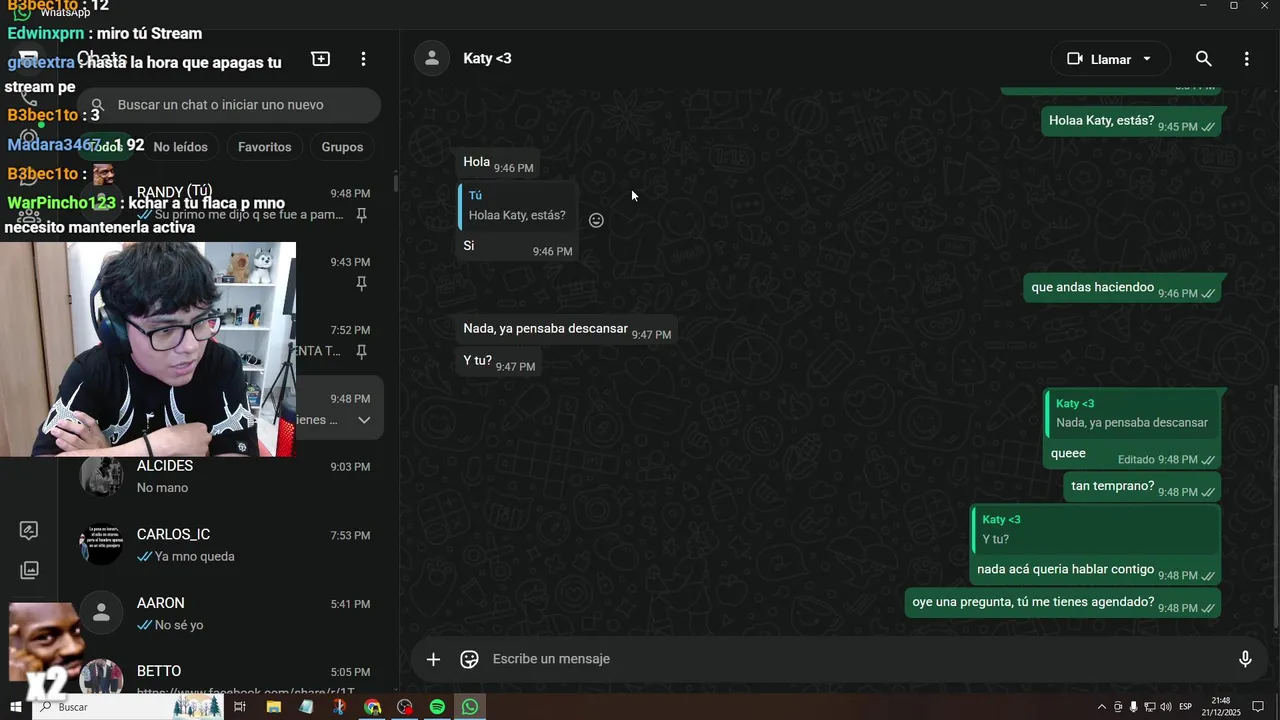Screen dimensions: 1280x720
Task: Open Task View on taskbar
Action: point(240,707)
